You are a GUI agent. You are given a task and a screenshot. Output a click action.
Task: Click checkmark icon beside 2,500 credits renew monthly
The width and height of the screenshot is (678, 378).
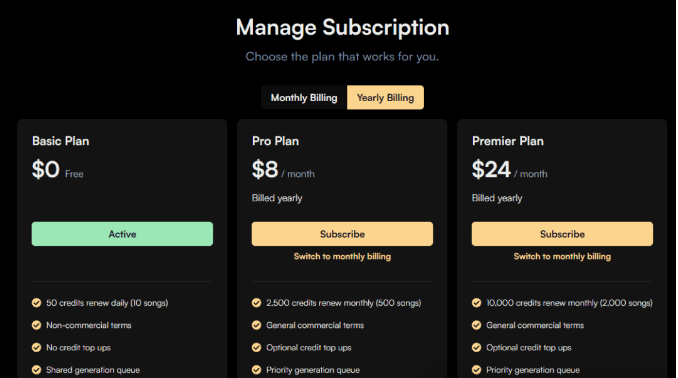click(256, 303)
